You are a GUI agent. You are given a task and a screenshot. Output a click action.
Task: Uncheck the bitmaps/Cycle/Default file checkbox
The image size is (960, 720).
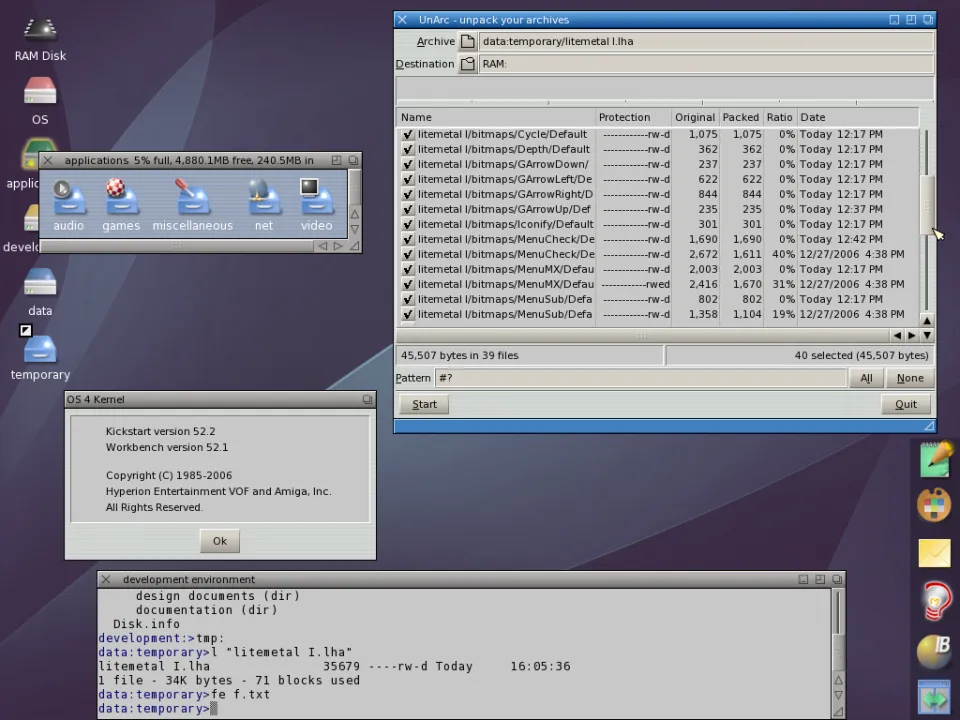point(408,134)
